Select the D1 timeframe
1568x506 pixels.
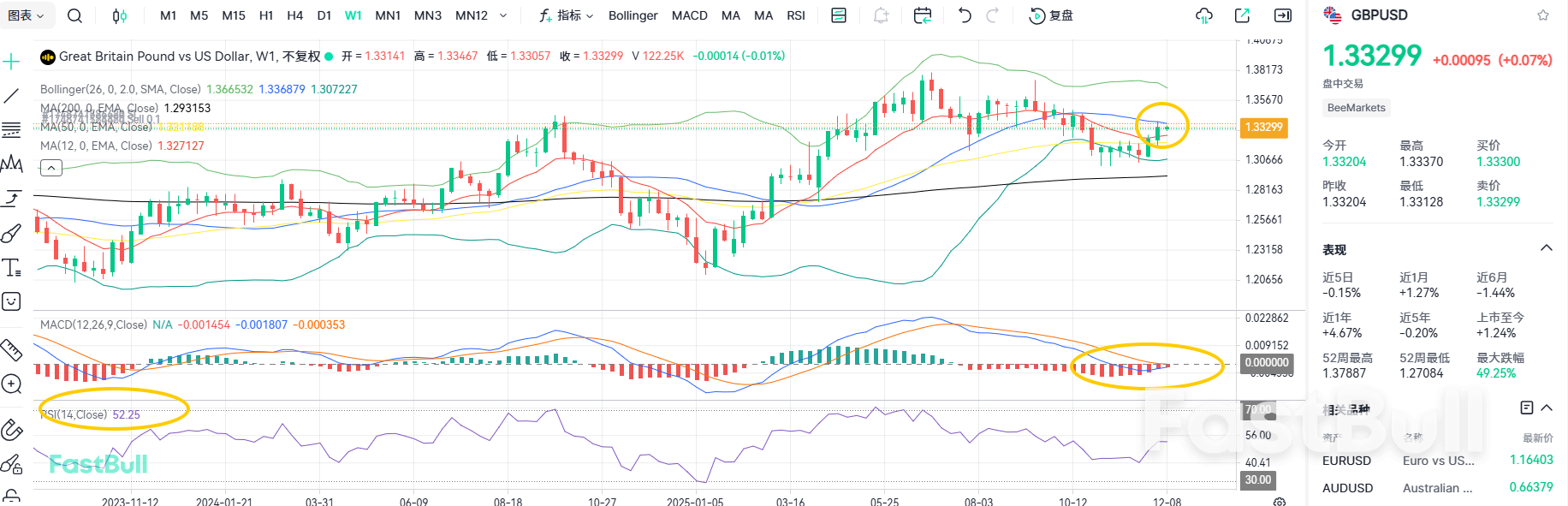click(324, 15)
